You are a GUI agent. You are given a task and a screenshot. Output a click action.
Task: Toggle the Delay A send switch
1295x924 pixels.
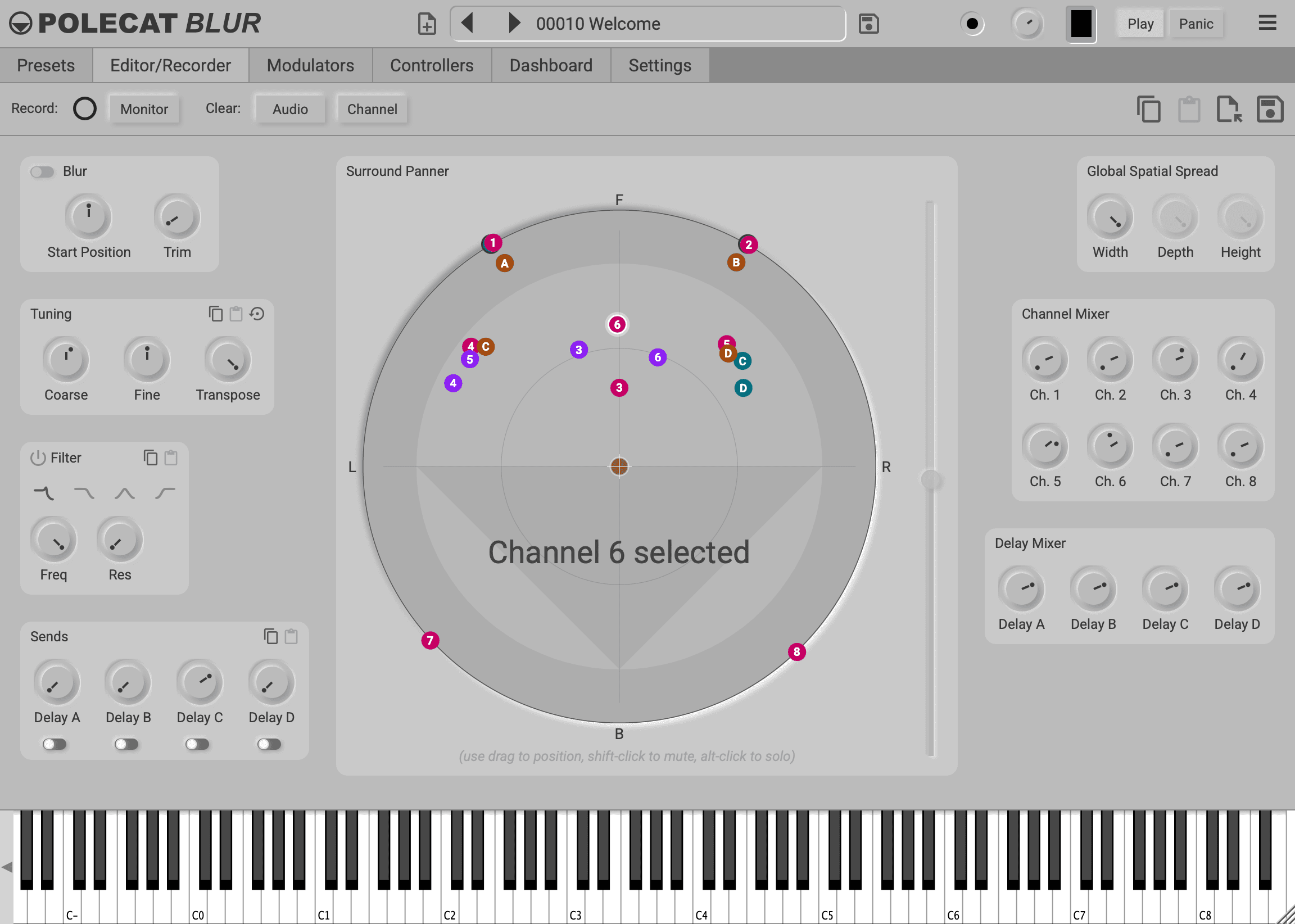(x=55, y=744)
